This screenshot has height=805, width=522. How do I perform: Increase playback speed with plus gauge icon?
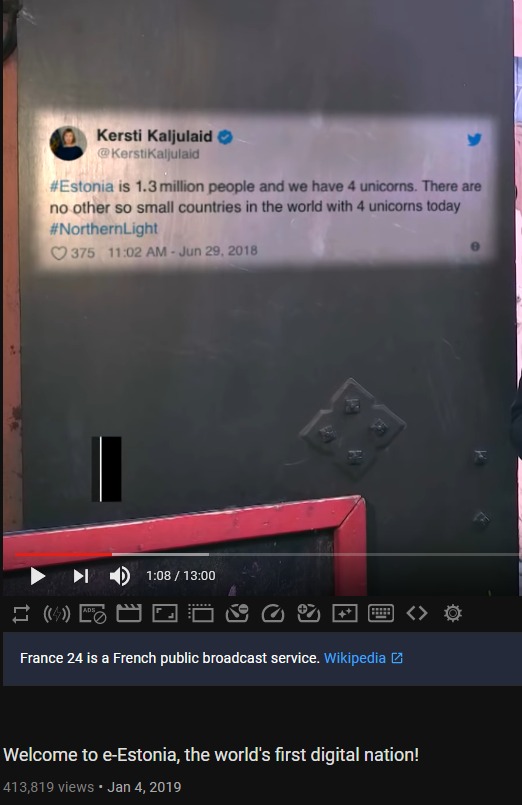point(308,613)
